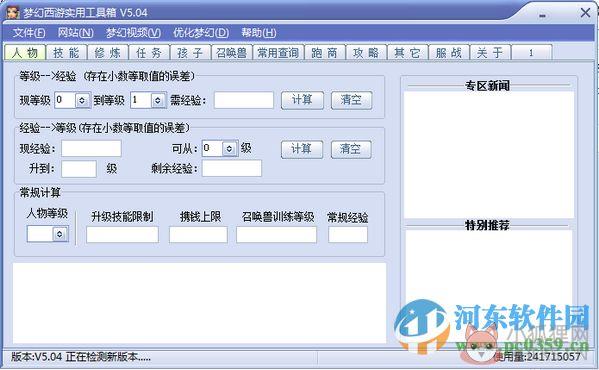The height and width of the screenshot is (370, 599).
Task: Switch to the 技能 tab
Action: click(66, 53)
